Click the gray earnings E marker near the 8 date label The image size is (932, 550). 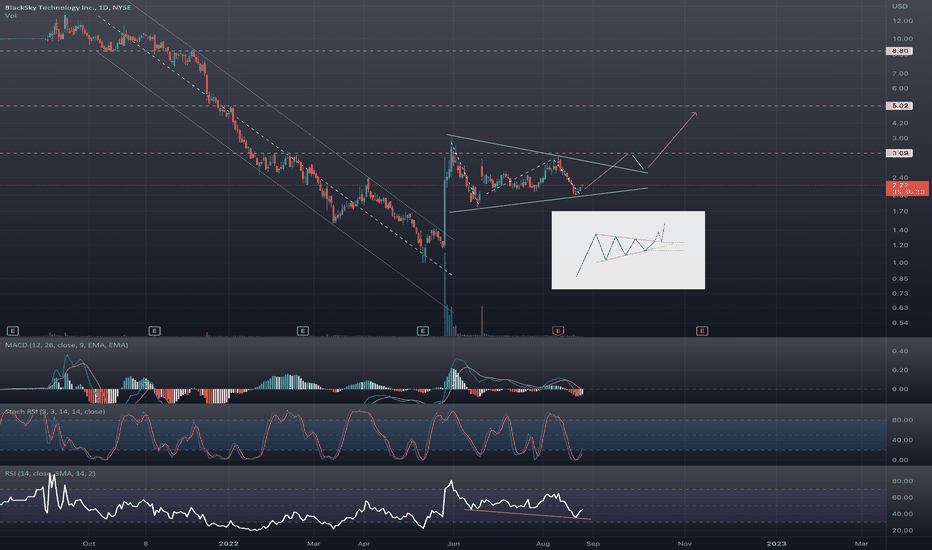point(155,331)
